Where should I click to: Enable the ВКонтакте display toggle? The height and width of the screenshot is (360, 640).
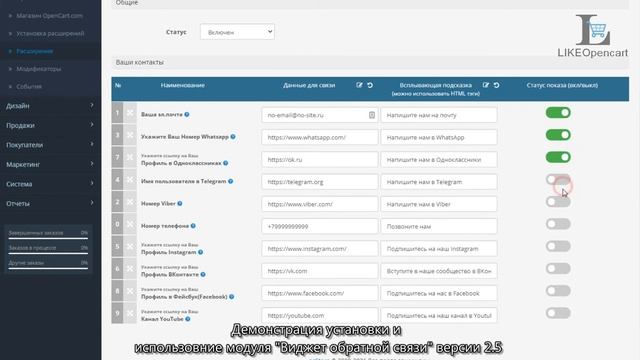pos(558,269)
